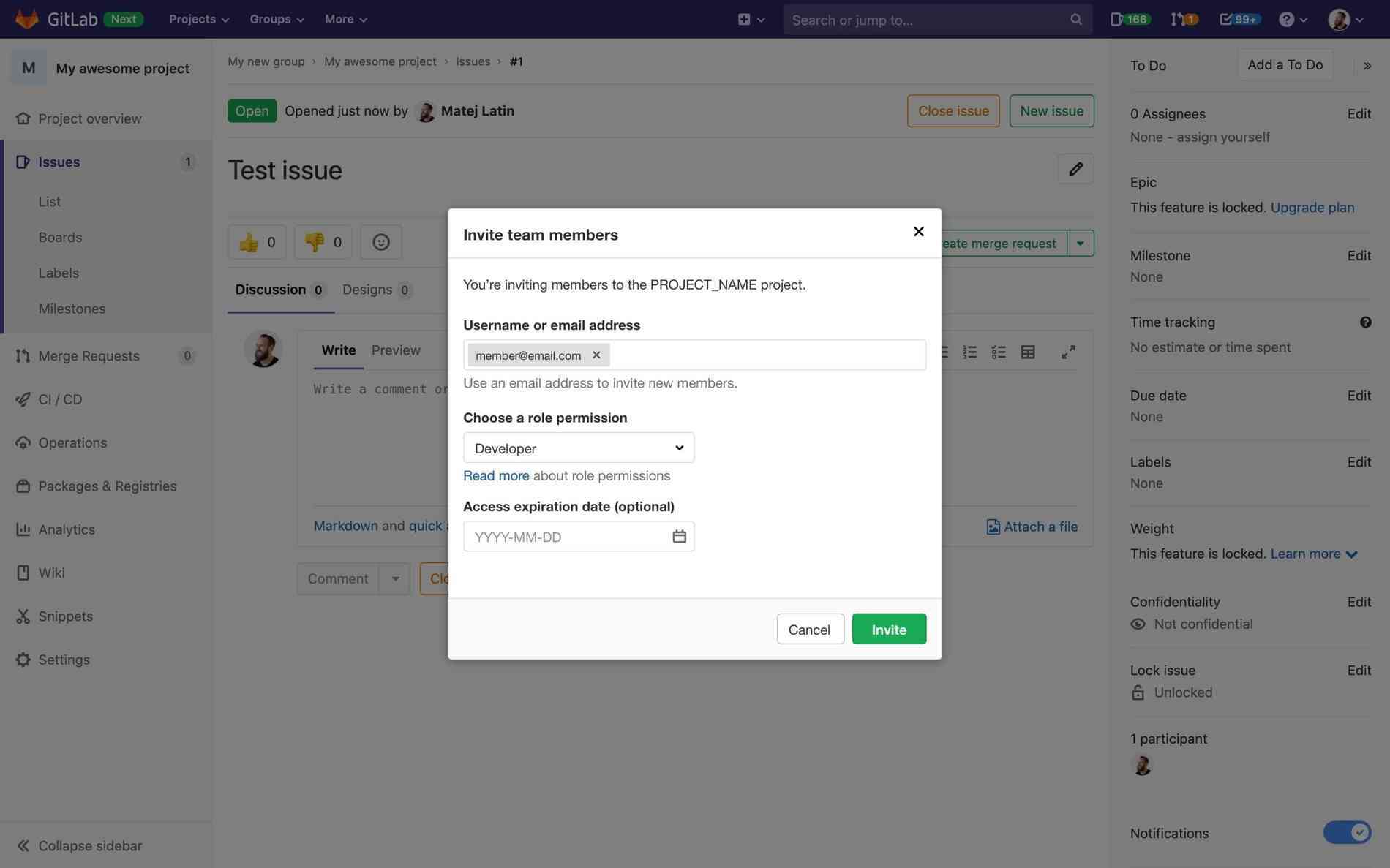Insert a task list in the comment
Screen dimensions: 1390x868
pyautogui.click(x=998, y=352)
